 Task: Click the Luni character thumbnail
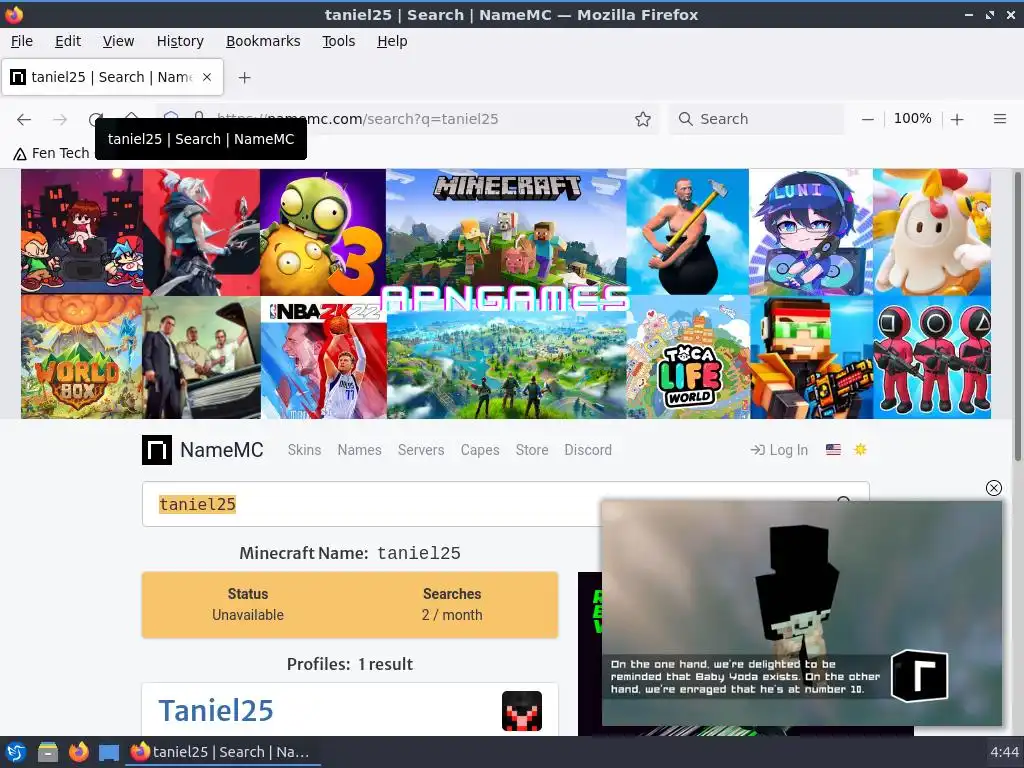[810, 232]
